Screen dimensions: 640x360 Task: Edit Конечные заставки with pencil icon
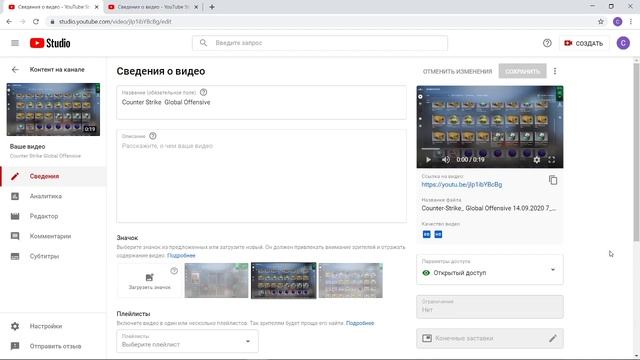(x=553, y=338)
